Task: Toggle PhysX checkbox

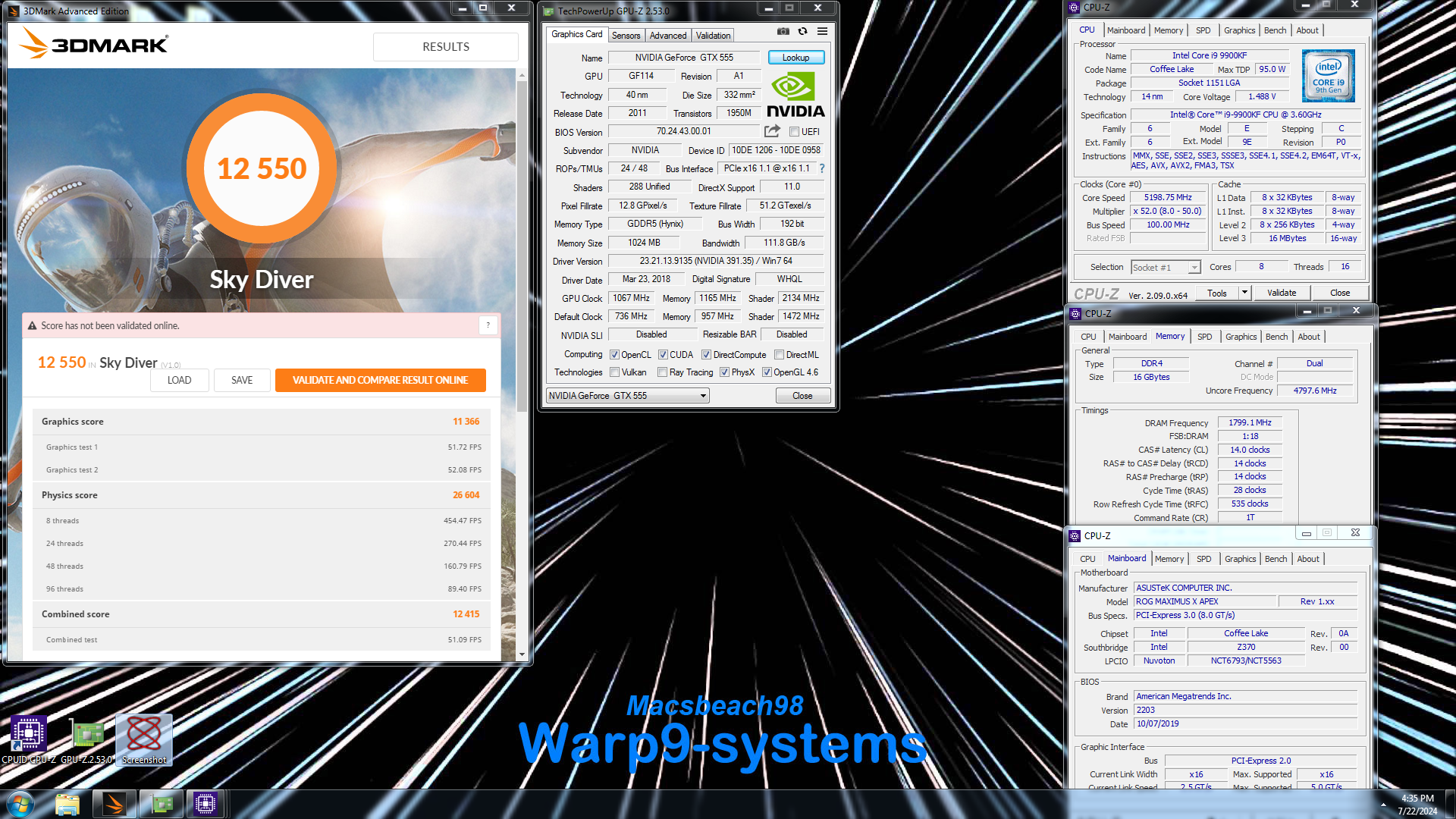Action: point(724,372)
